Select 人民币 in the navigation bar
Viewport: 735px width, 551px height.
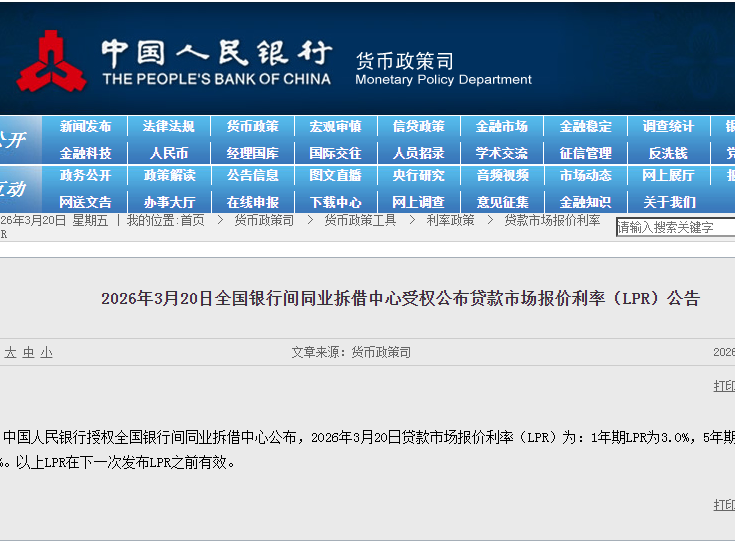(x=169, y=153)
